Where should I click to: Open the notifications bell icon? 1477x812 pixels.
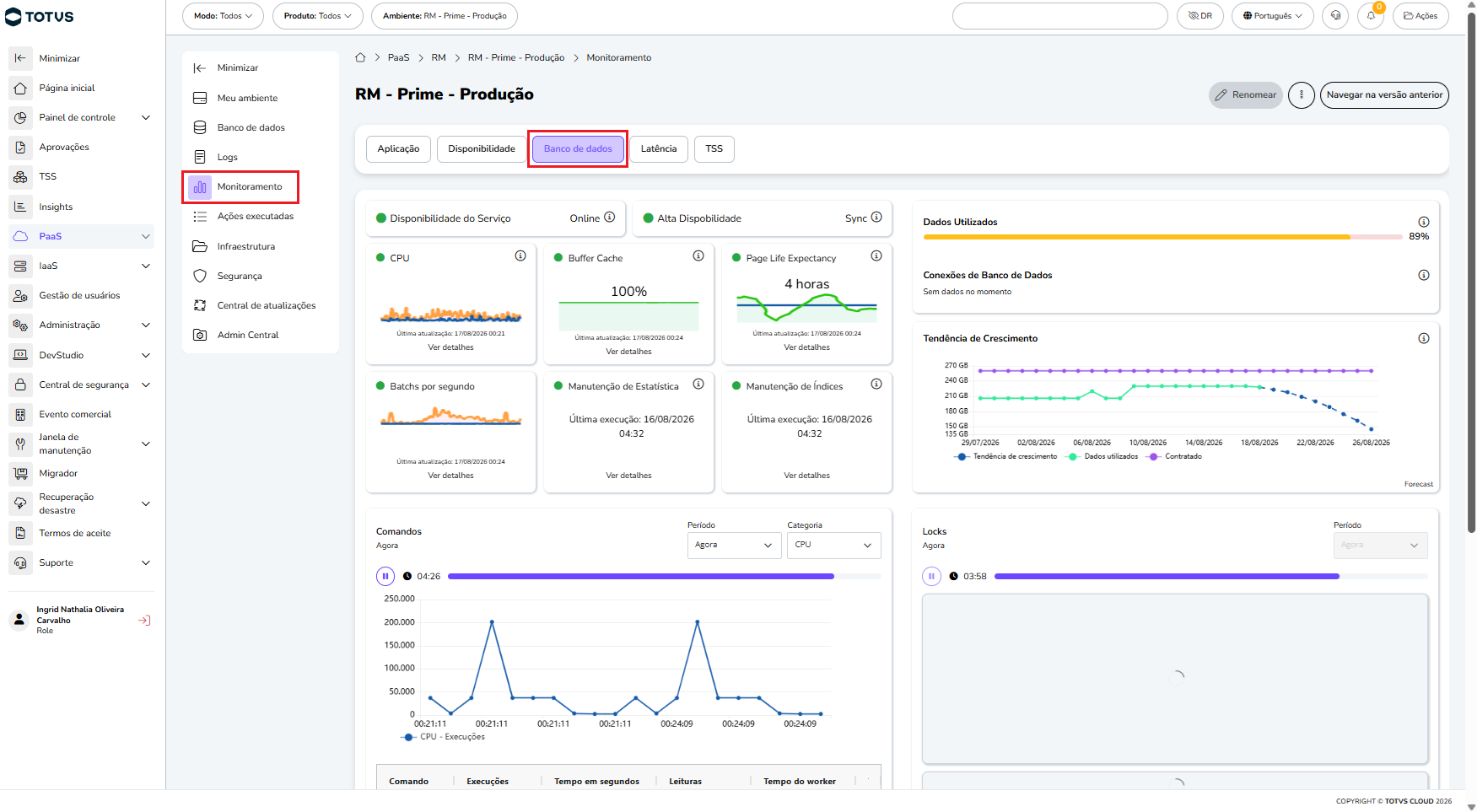click(1371, 16)
